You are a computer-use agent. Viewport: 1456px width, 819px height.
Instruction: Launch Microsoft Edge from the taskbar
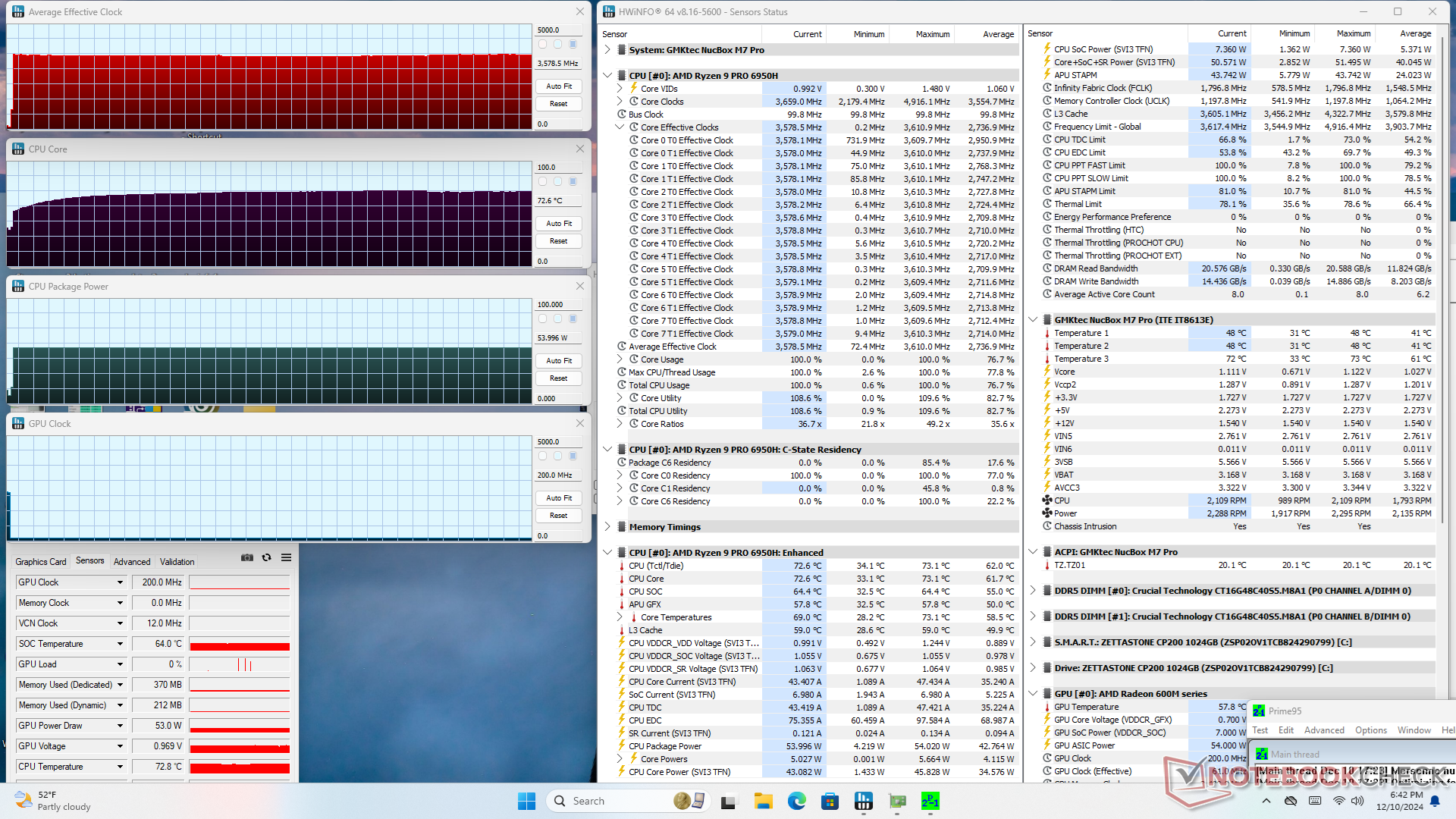tap(796, 801)
